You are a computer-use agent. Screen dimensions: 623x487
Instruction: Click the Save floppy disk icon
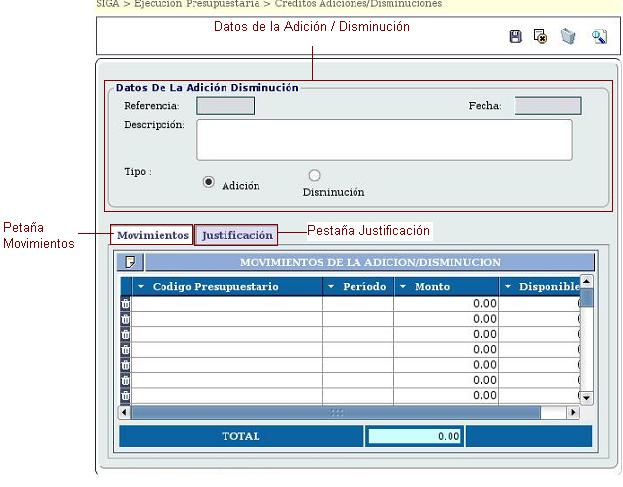pos(516,37)
